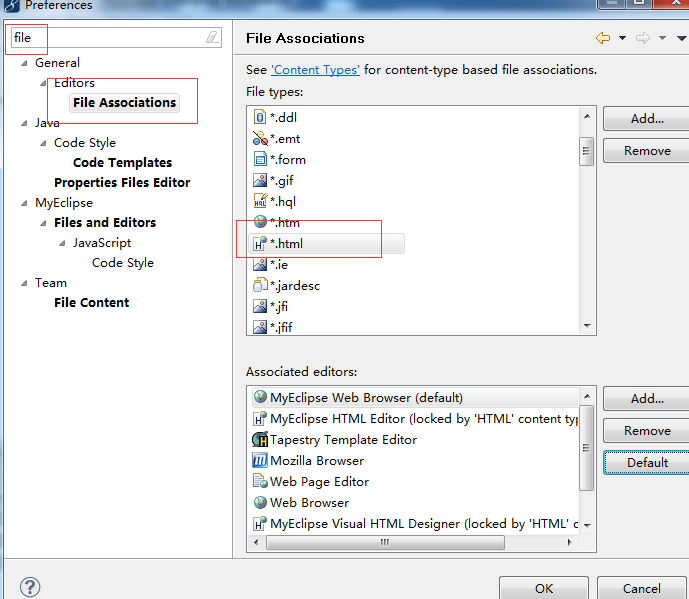This screenshot has width=689, height=599.
Task: Click the *.htm globe icon
Action: tap(260, 222)
